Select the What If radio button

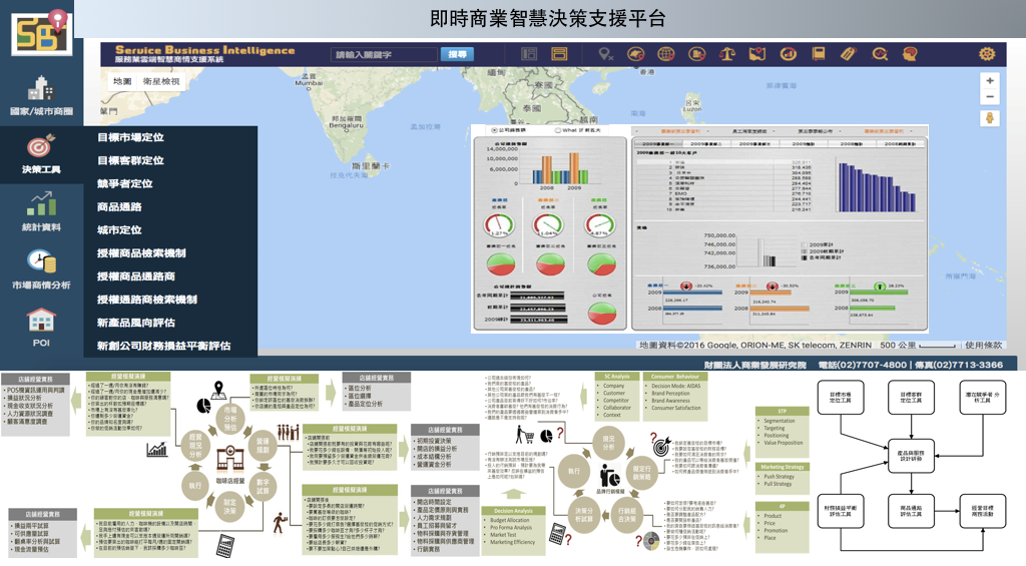(557, 130)
